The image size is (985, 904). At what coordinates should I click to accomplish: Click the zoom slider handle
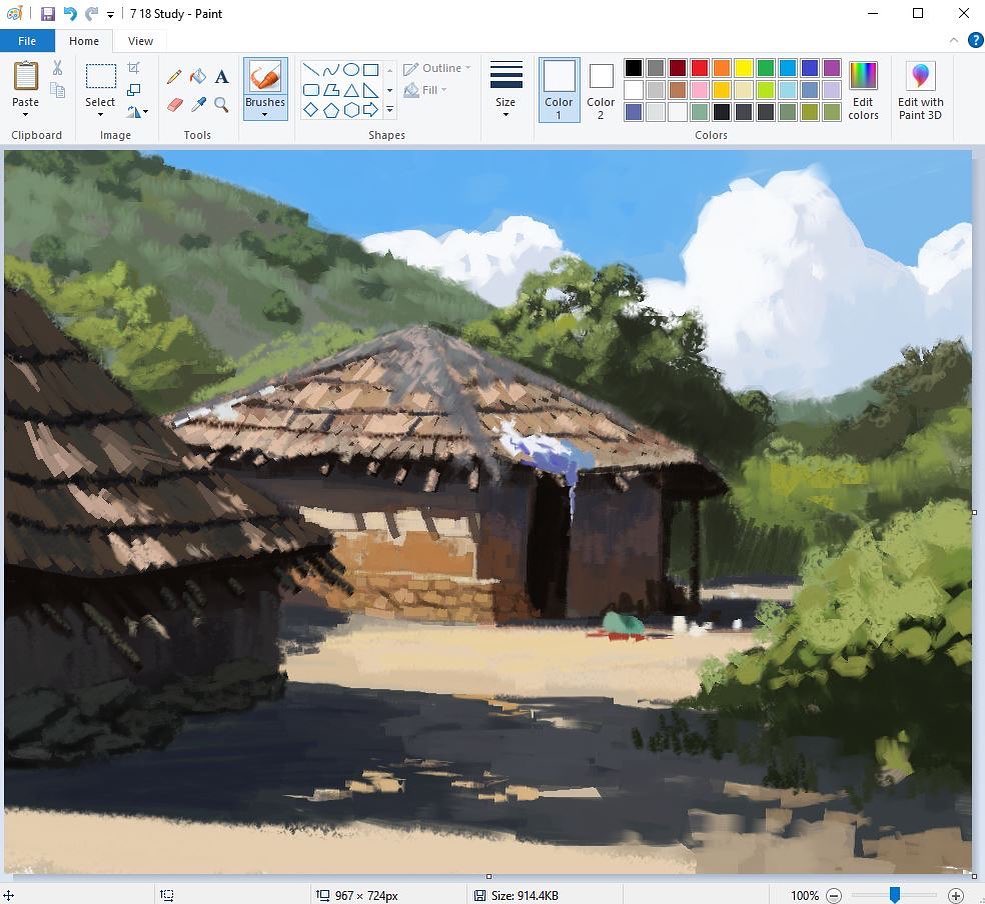pyautogui.click(x=895, y=895)
